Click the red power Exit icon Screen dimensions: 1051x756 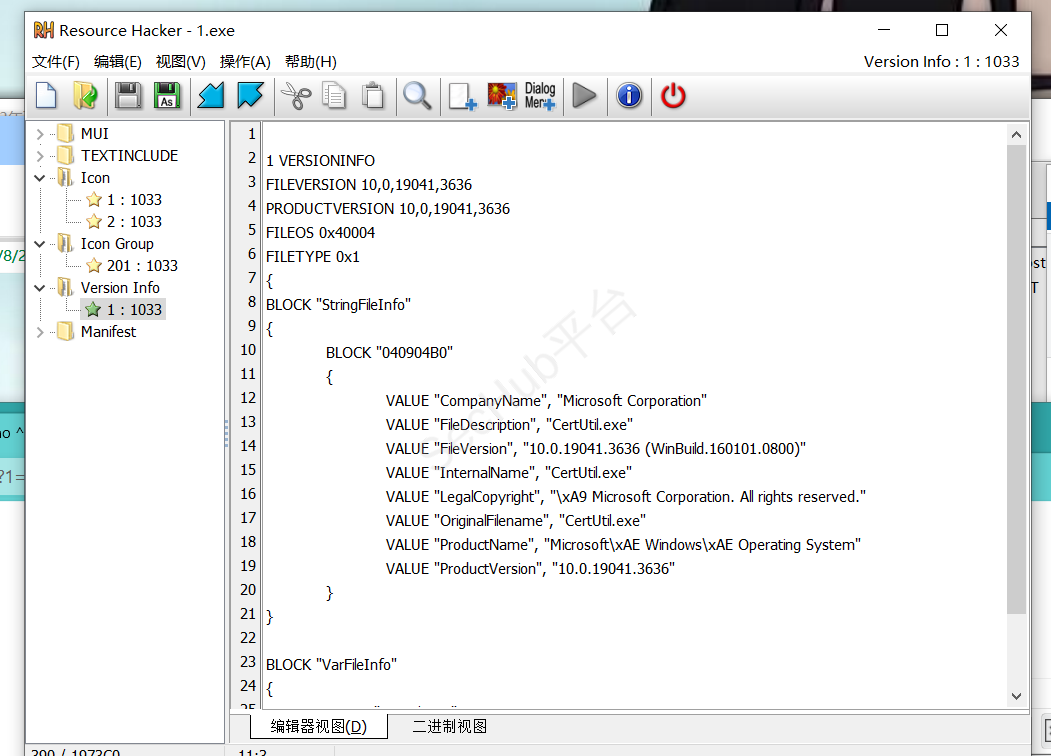pyautogui.click(x=674, y=96)
